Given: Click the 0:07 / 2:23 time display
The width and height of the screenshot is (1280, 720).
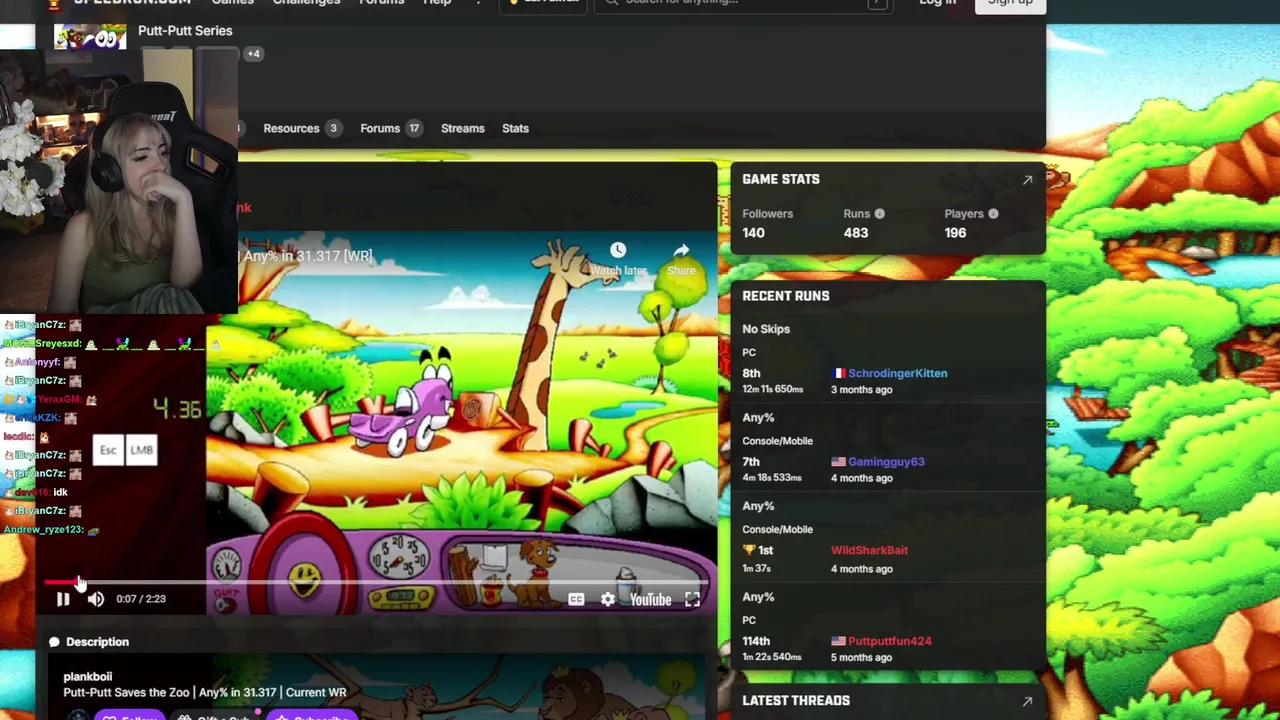Looking at the screenshot, I should [x=141, y=599].
